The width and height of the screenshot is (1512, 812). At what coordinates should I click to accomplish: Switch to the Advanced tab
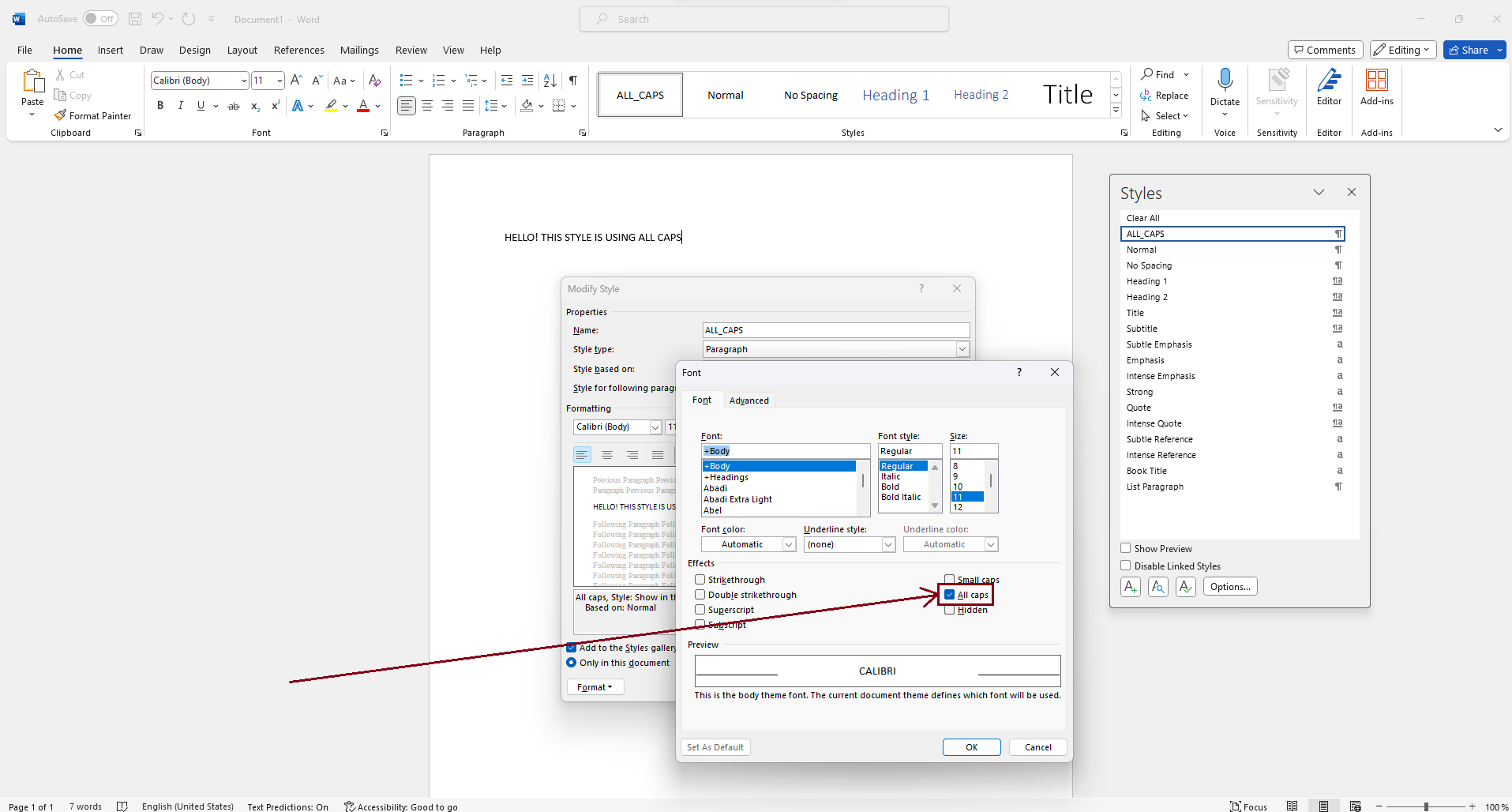pyautogui.click(x=748, y=400)
